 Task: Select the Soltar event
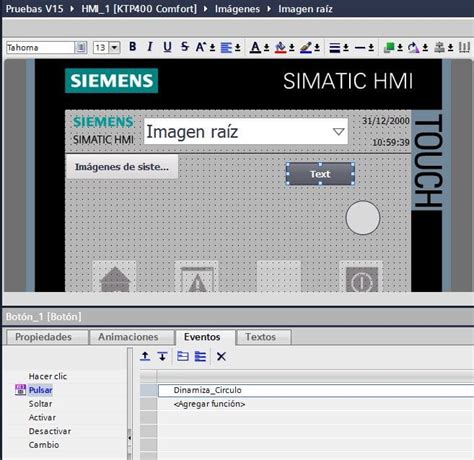[x=40, y=404]
